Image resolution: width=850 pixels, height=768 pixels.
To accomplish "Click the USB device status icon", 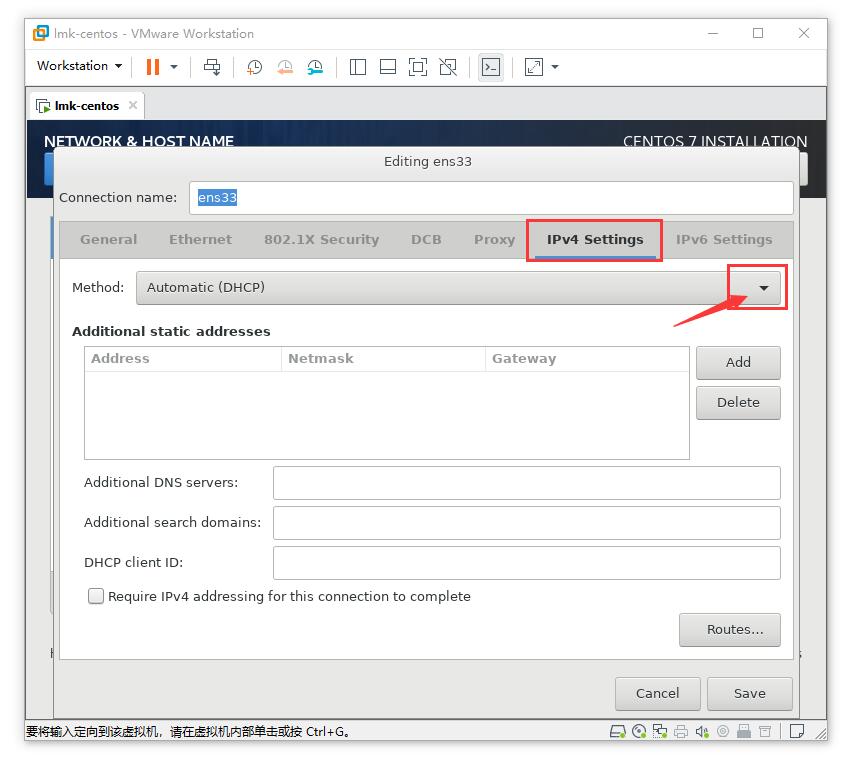I will 744,732.
